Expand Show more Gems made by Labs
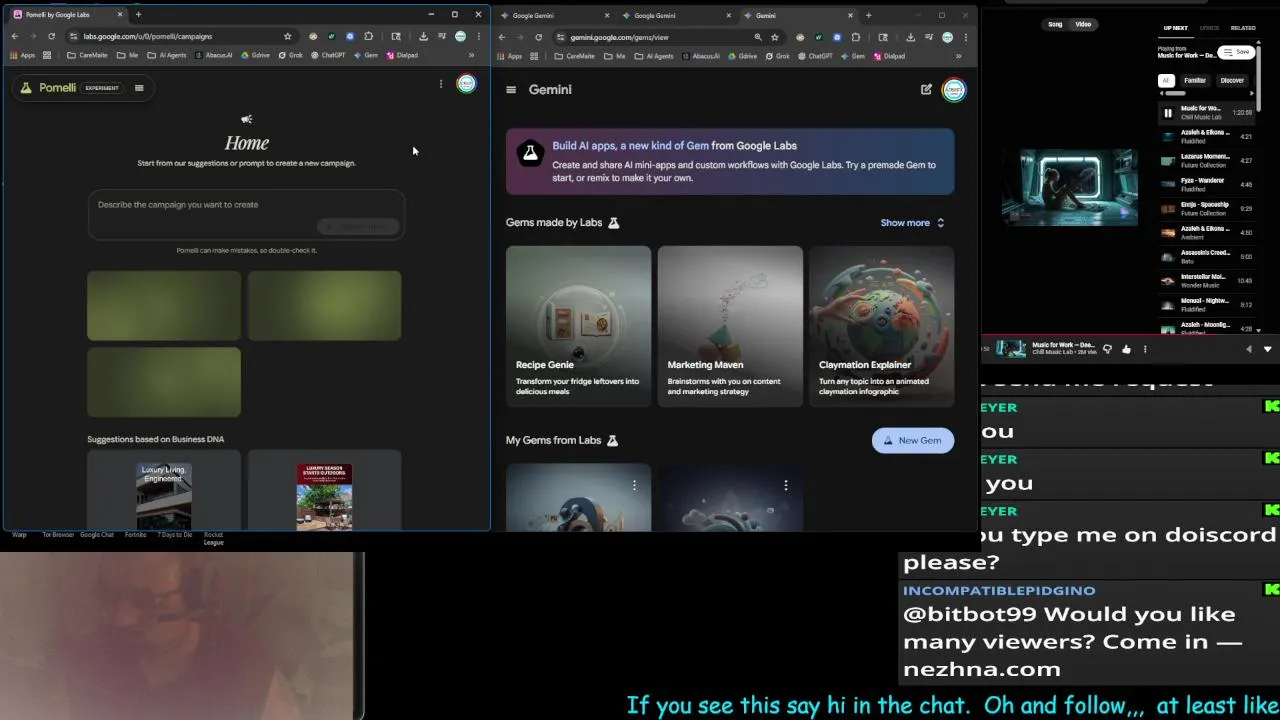This screenshot has width=1280, height=720. pos(912,223)
